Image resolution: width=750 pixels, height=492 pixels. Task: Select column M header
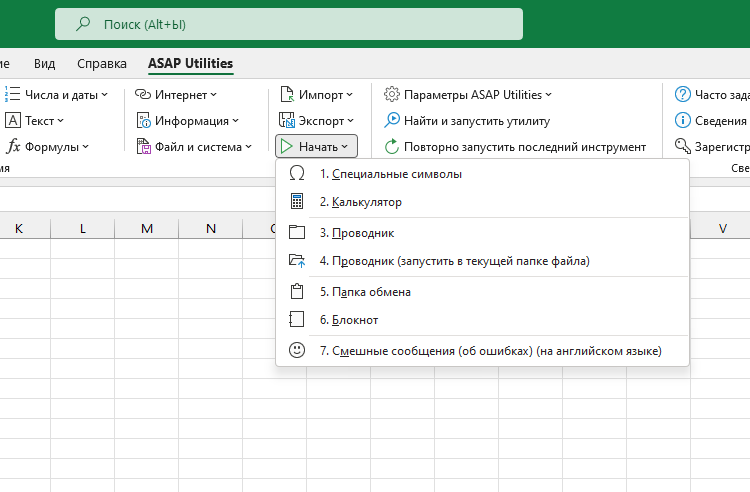click(x=147, y=229)
